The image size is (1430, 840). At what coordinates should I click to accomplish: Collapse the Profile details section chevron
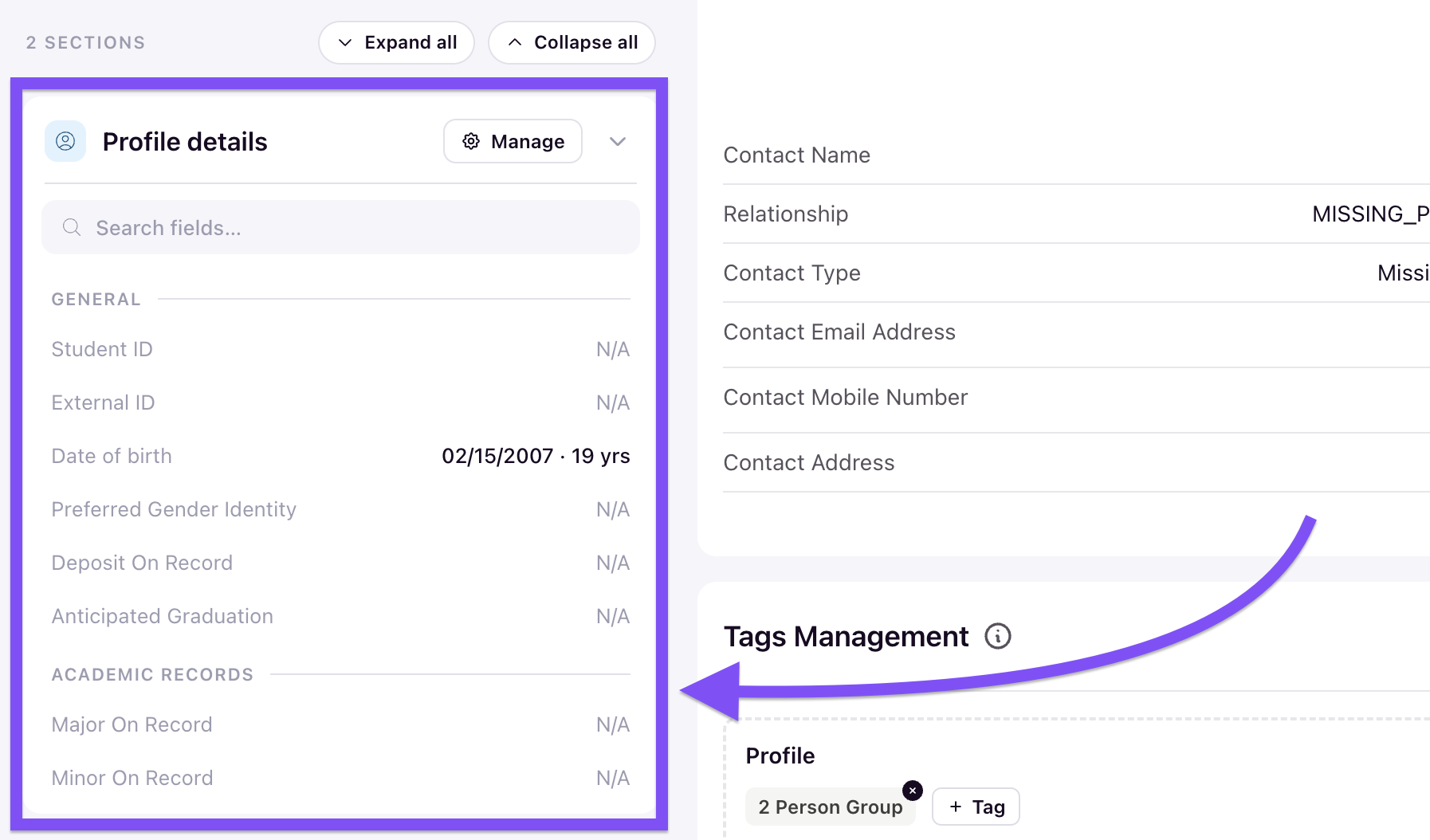point(618,141)
